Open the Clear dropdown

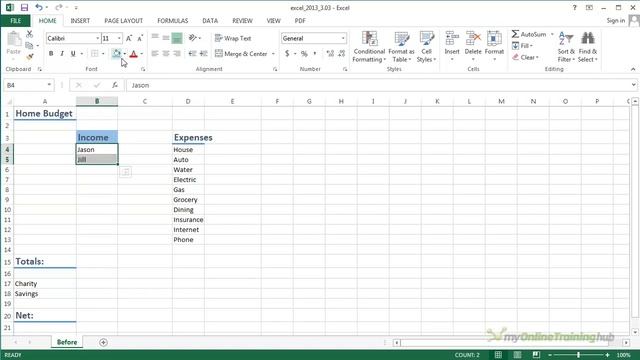pyautogui.click(x=525, y=57)
